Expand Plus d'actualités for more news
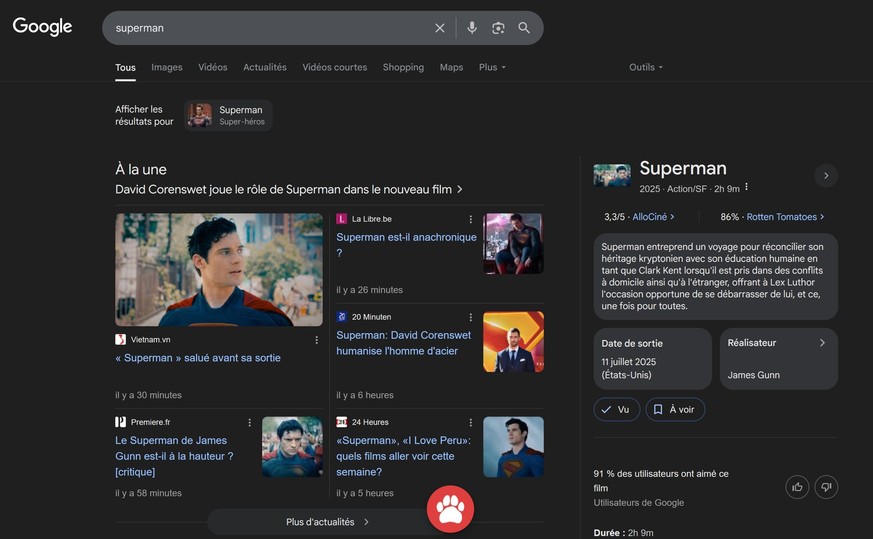This screenshot has height=539, width=873. tap(327, 522)
